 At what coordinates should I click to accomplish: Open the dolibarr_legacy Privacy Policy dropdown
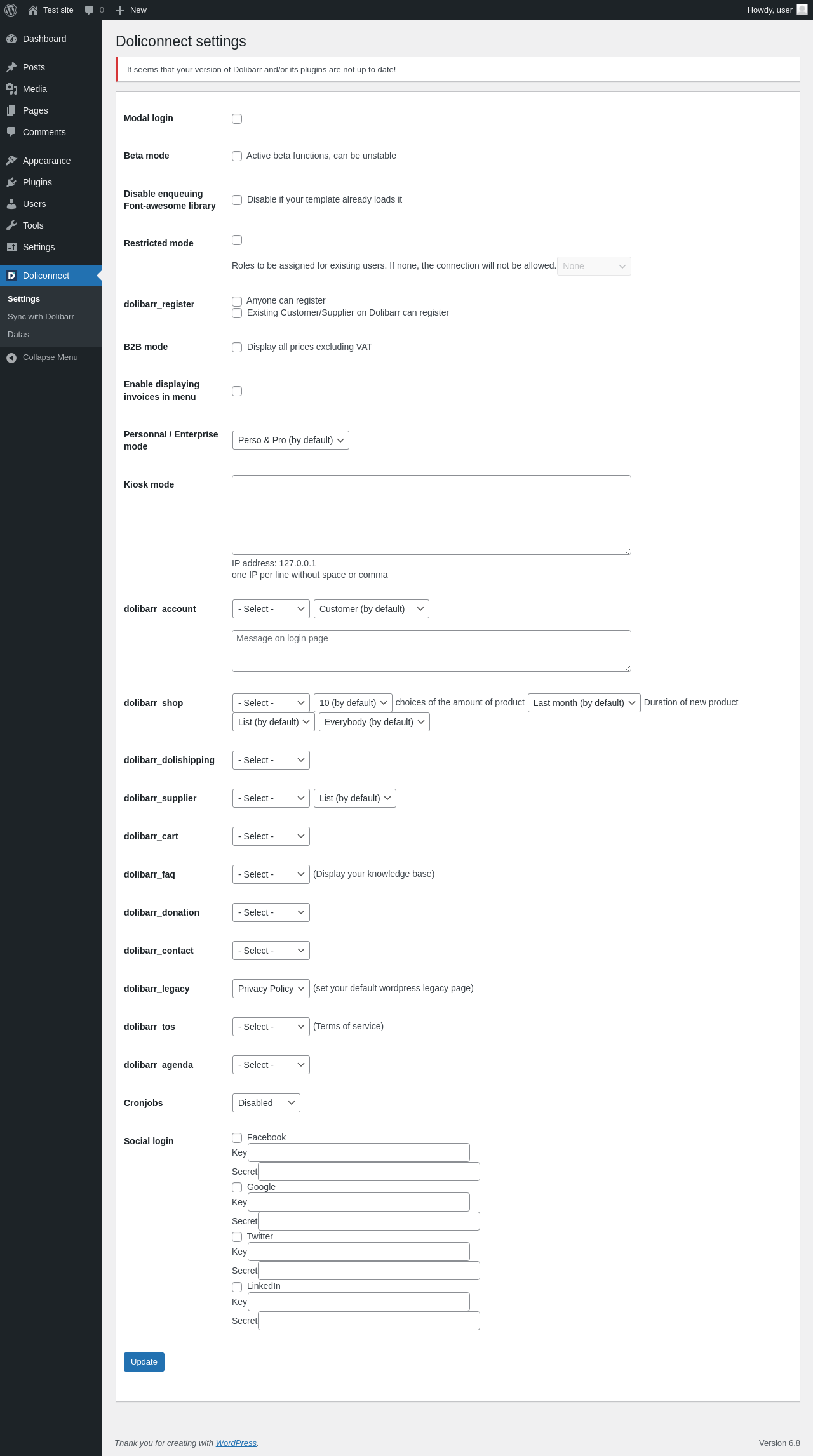coord(271,989)
